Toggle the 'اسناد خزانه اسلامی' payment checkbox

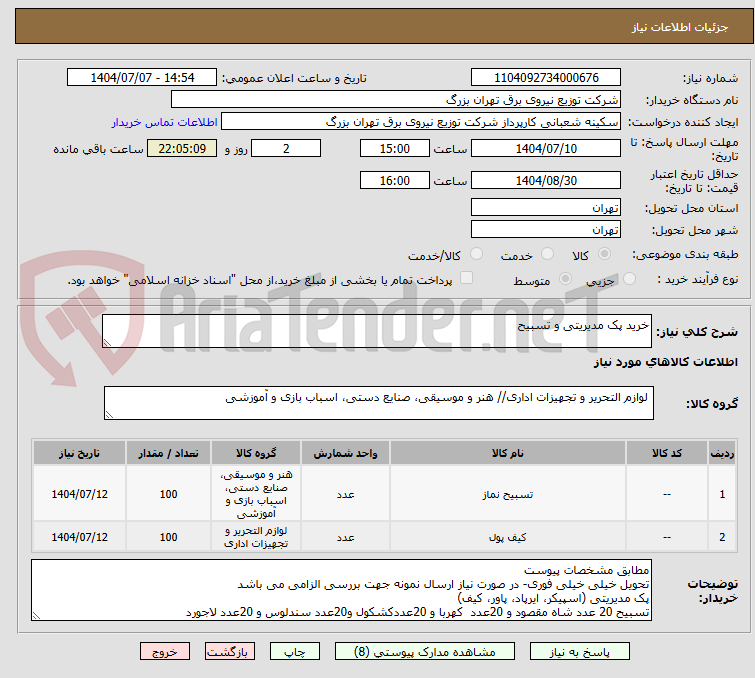click(x=466, y=278)
